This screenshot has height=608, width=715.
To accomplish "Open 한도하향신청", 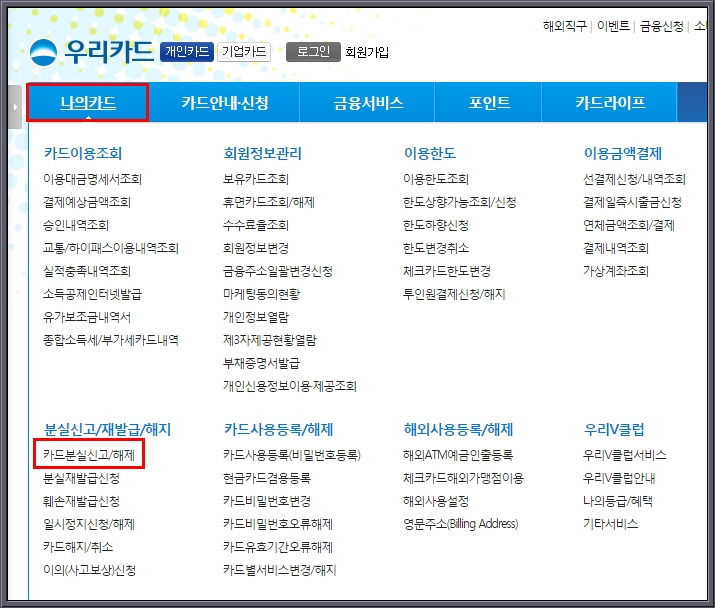I will click(436, 225).
